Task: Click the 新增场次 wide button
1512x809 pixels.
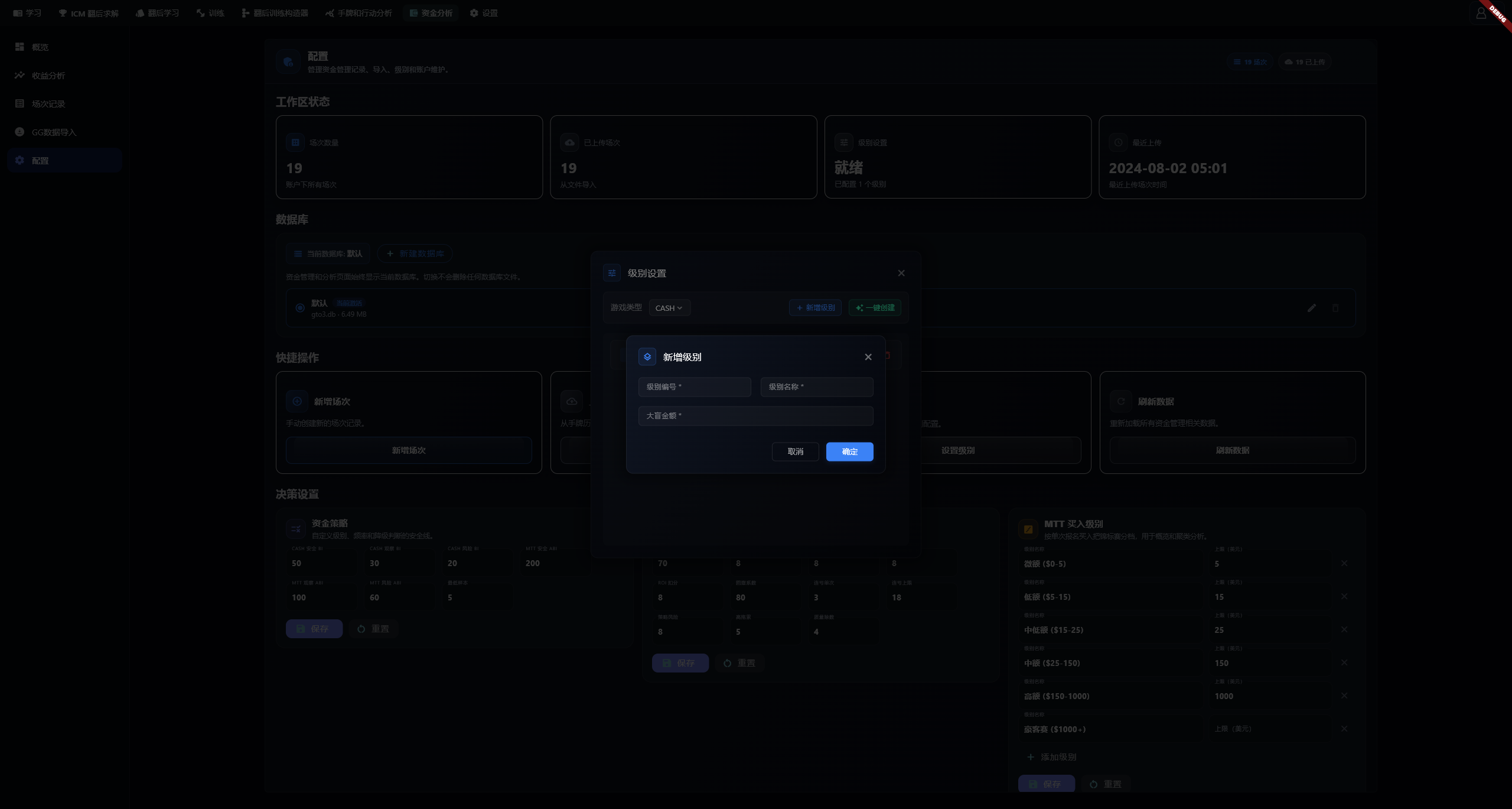Action: tap(409, 450)
